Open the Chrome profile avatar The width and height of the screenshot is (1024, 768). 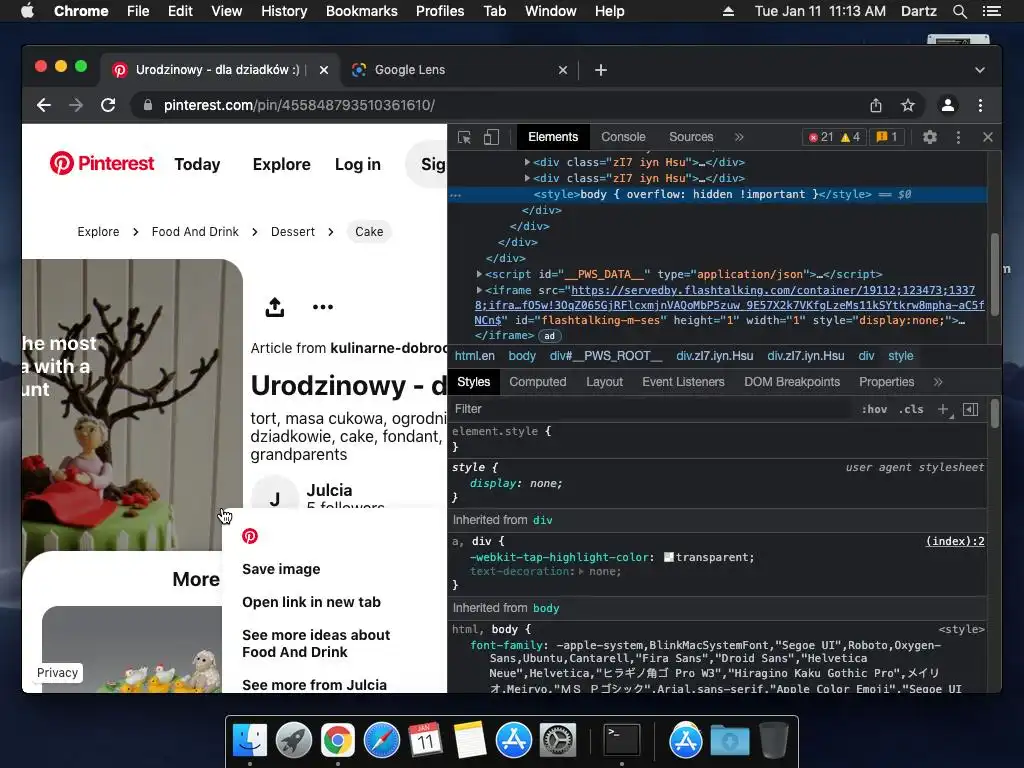pos(948,105)
